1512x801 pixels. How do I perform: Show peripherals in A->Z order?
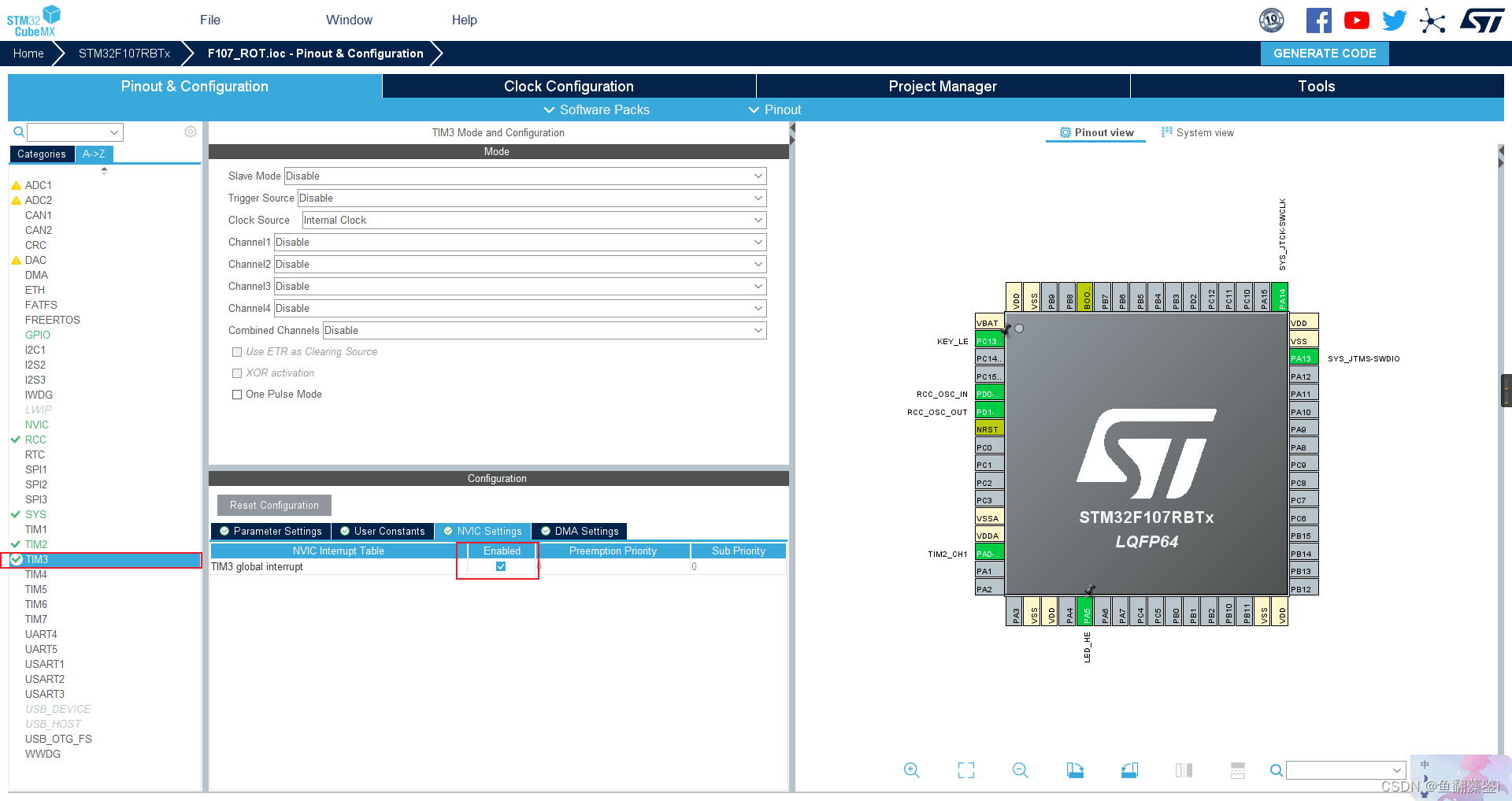(x=94, y=154)
